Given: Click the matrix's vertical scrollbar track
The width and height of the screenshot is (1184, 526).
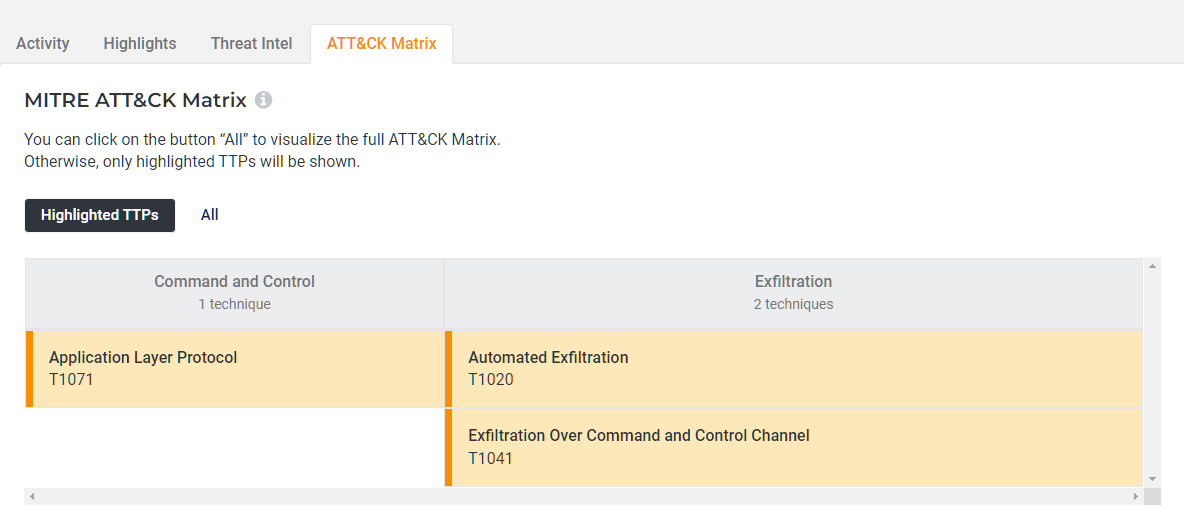Looking at the screenshot, I should [x=1152, y=372].
